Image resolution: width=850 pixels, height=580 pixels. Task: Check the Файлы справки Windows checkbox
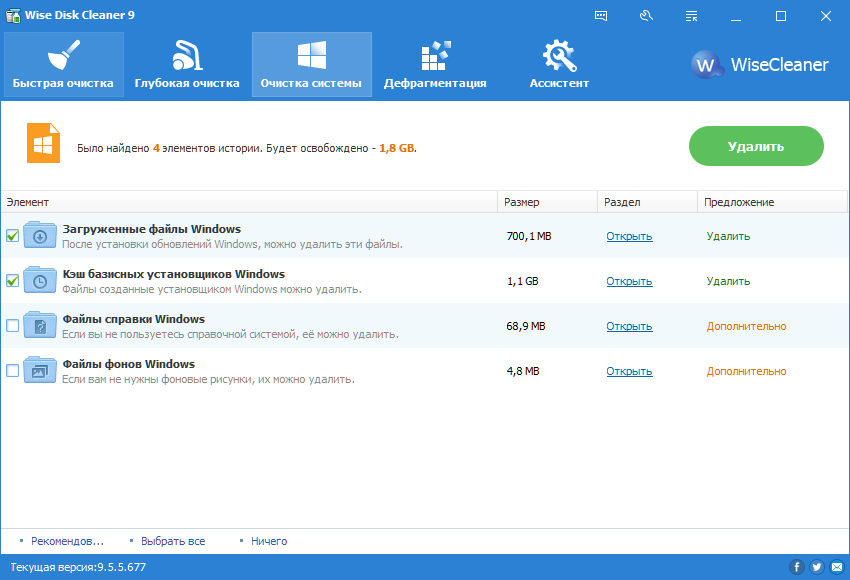tap(12, 326)
